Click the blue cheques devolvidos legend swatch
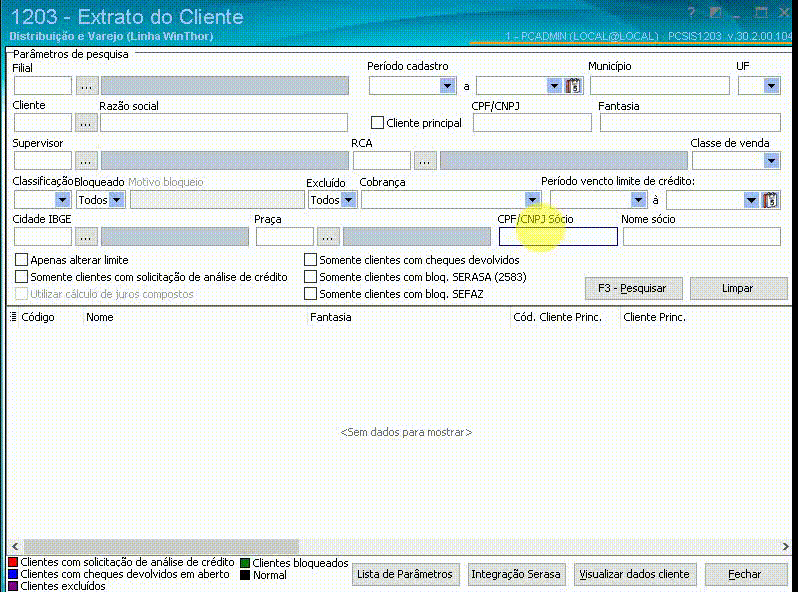 click(13, 574)
